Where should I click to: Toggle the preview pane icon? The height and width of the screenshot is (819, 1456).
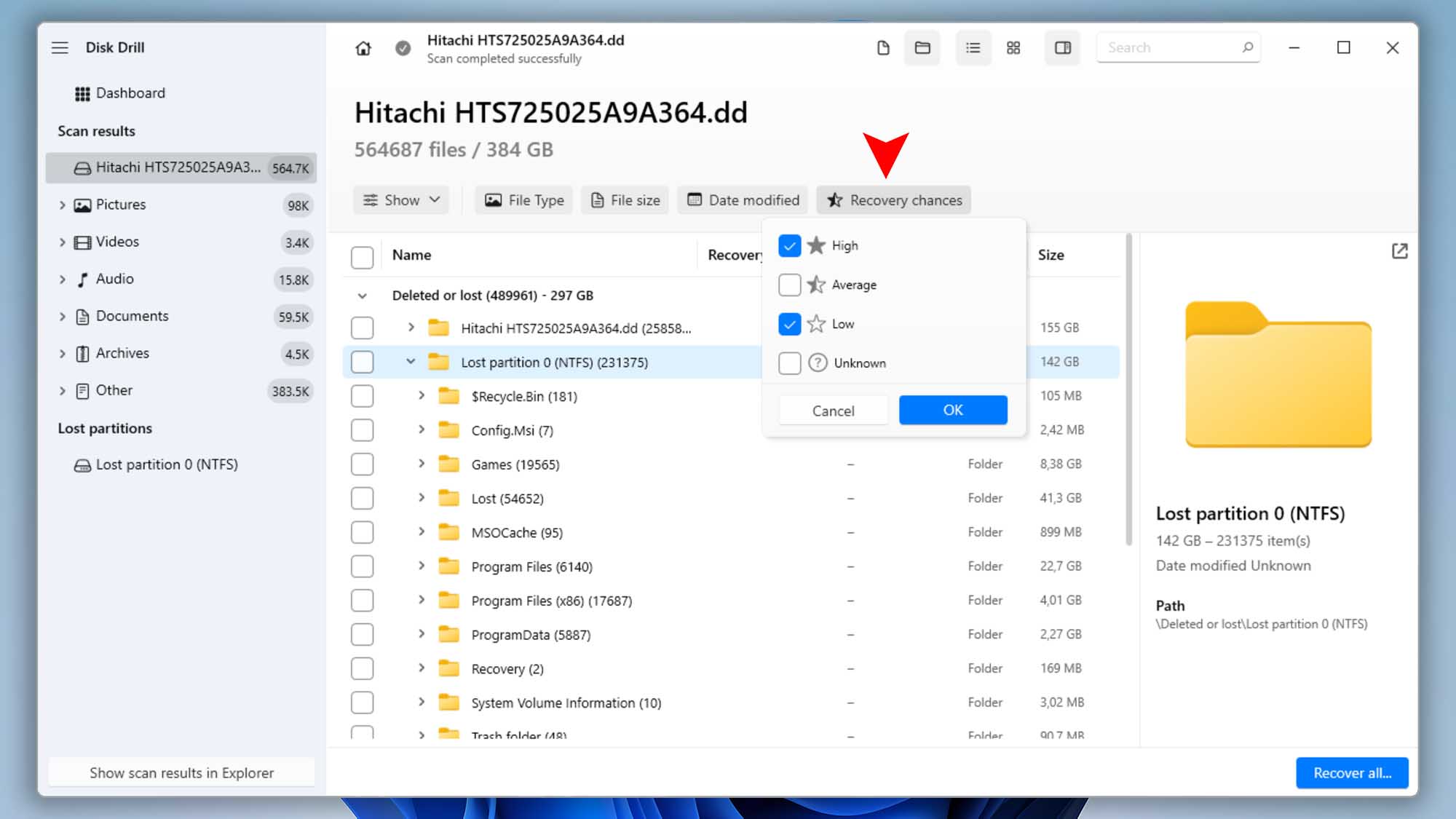(x=1063, y=48)
